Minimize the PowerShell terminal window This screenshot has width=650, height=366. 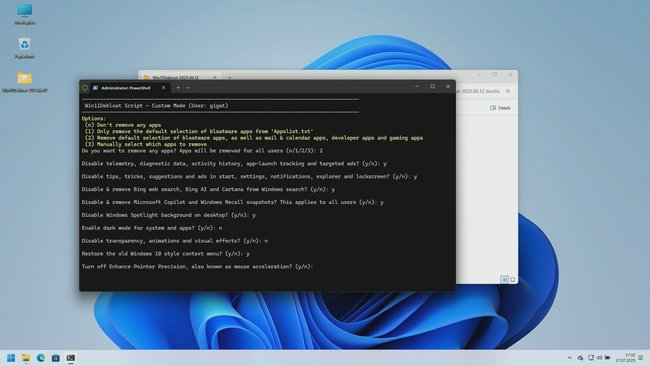[x=417, y=87]
